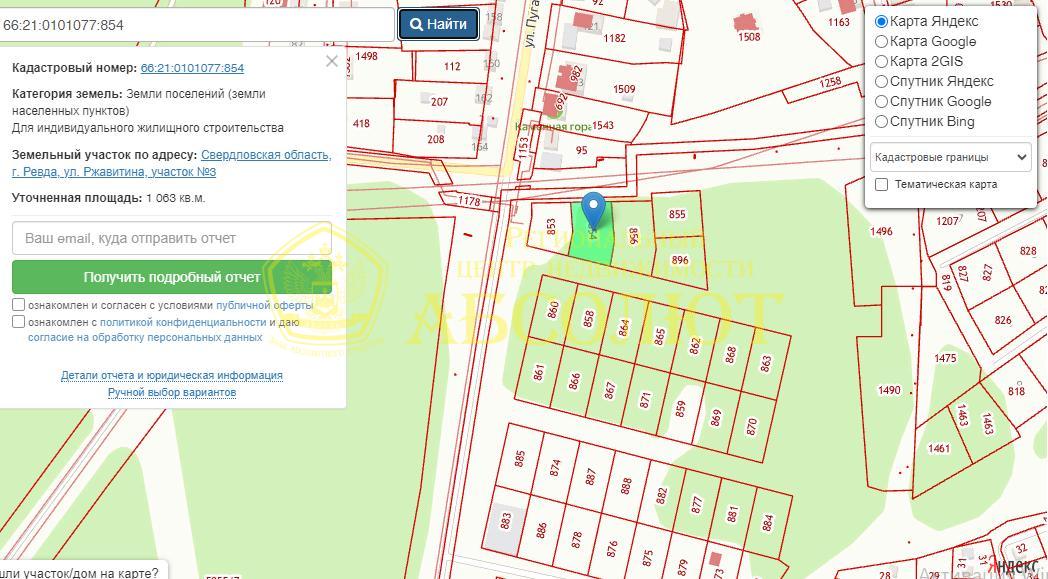Click parcel 886 on the map
Screen dimensions: 1048x579
541,530
